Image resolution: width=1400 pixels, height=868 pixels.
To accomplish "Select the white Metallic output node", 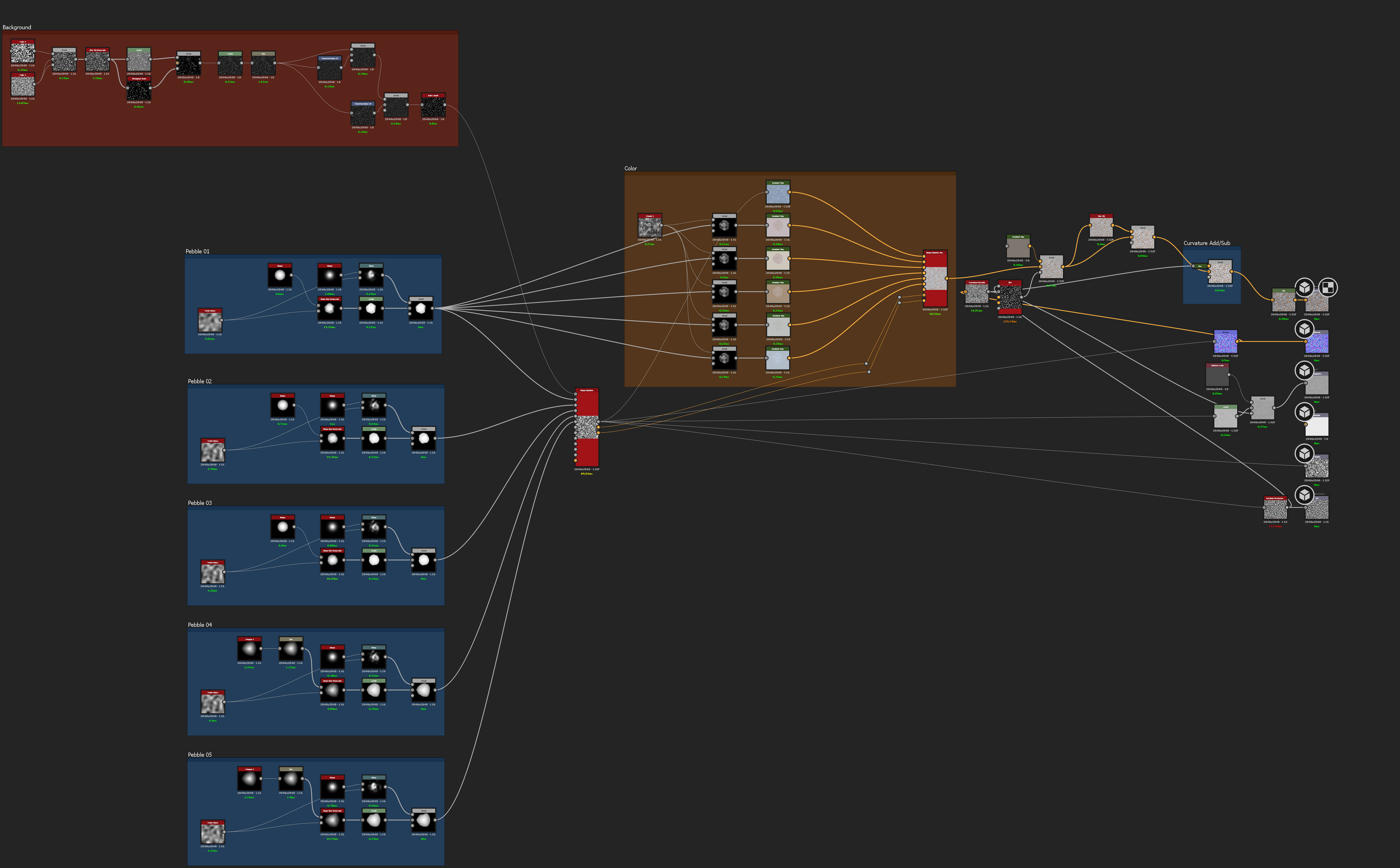I will click(x=1317, y=424).
